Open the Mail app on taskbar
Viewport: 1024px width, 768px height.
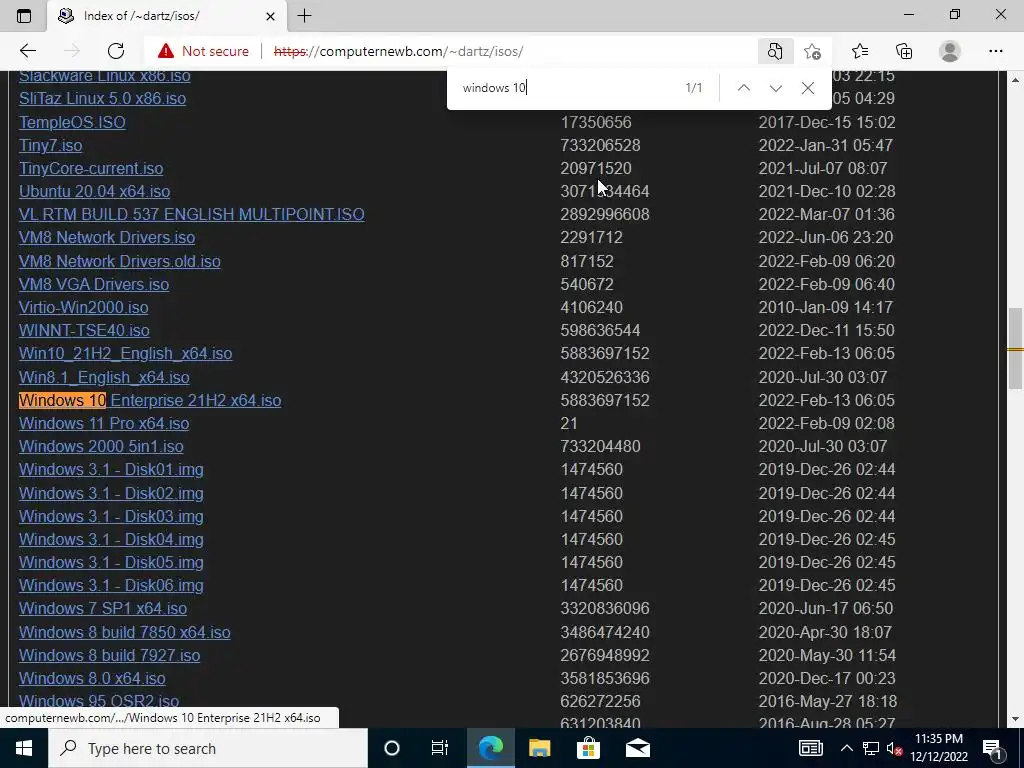coord(637,748)
